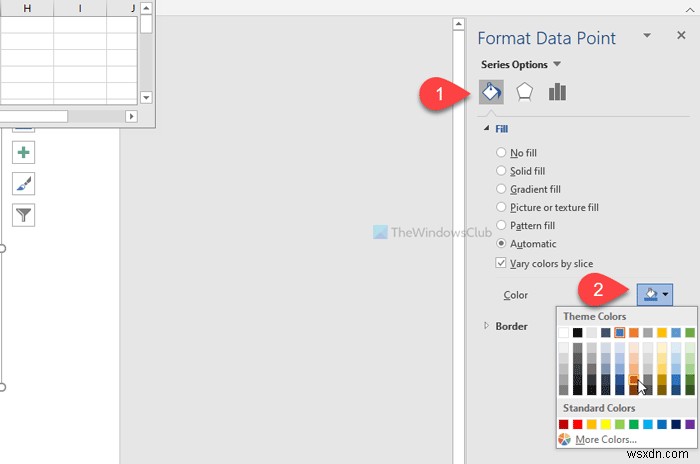Pick the dark navy standard color

[x=676, y=424]
